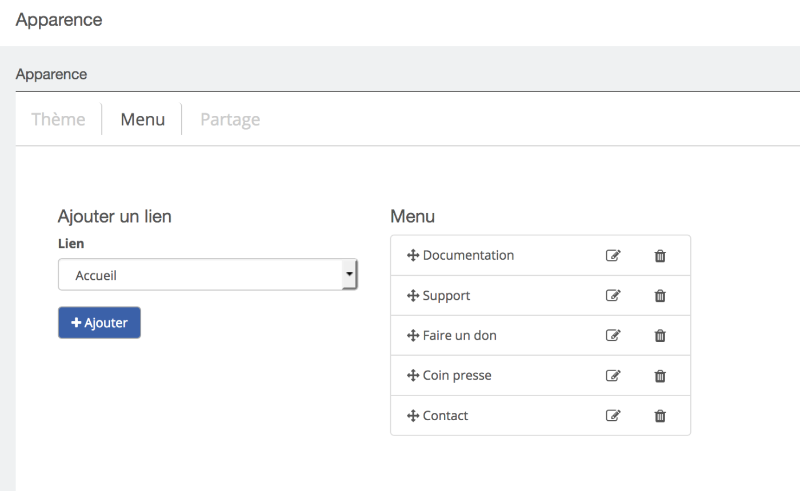
Task: Delete the Contact menu entry
Action: coord(660,416)
